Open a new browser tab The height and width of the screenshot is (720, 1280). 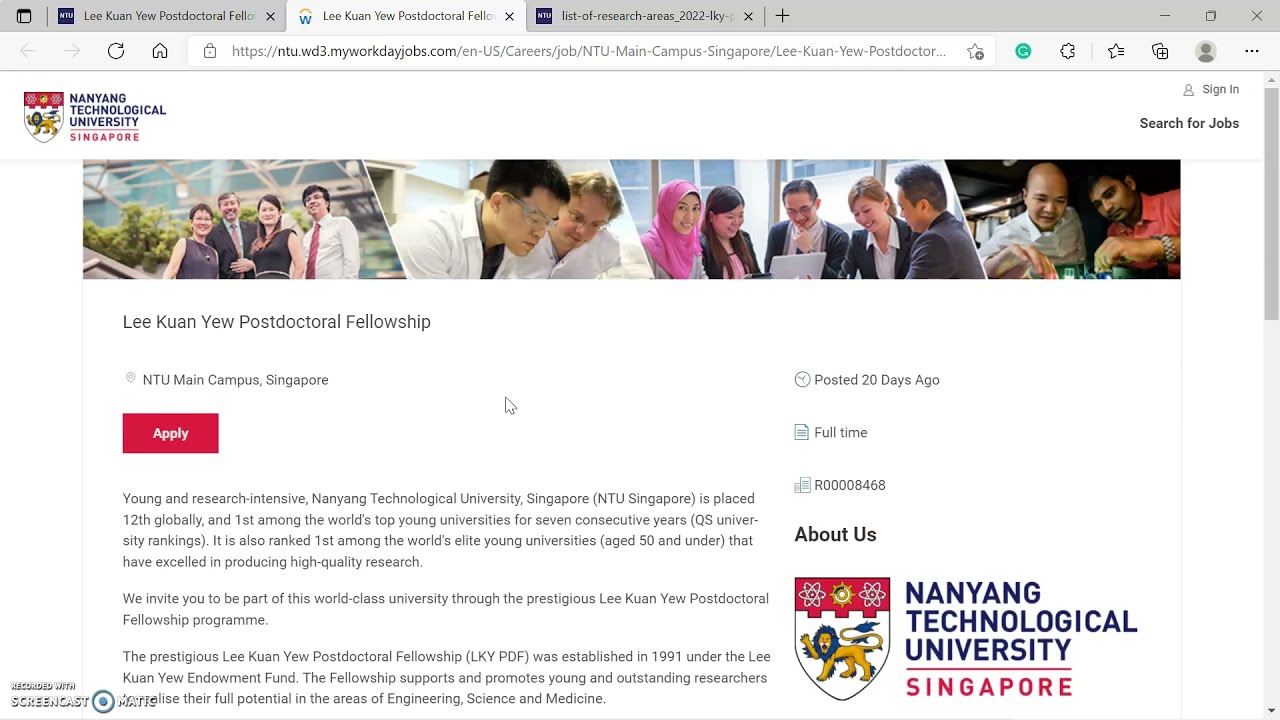(x=782, y=16)
